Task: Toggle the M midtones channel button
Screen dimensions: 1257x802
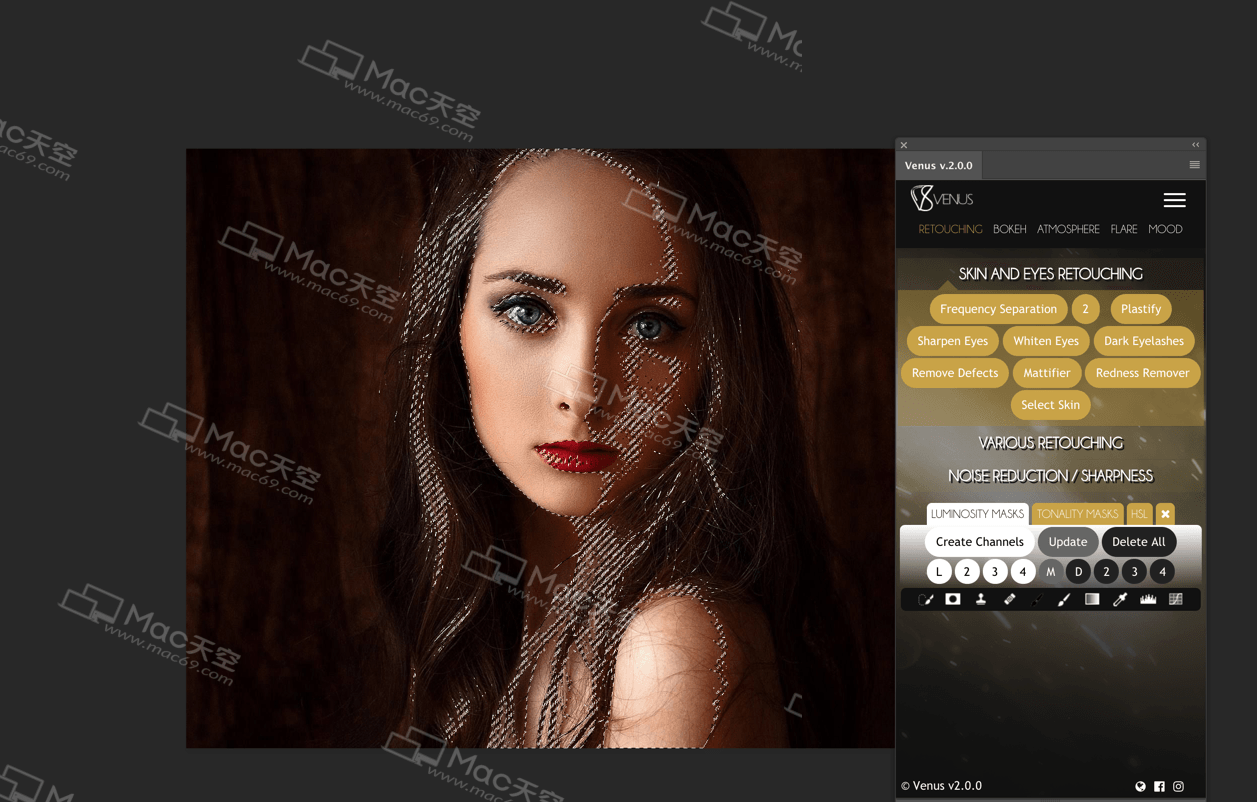Action: (x=1050, y=570)
